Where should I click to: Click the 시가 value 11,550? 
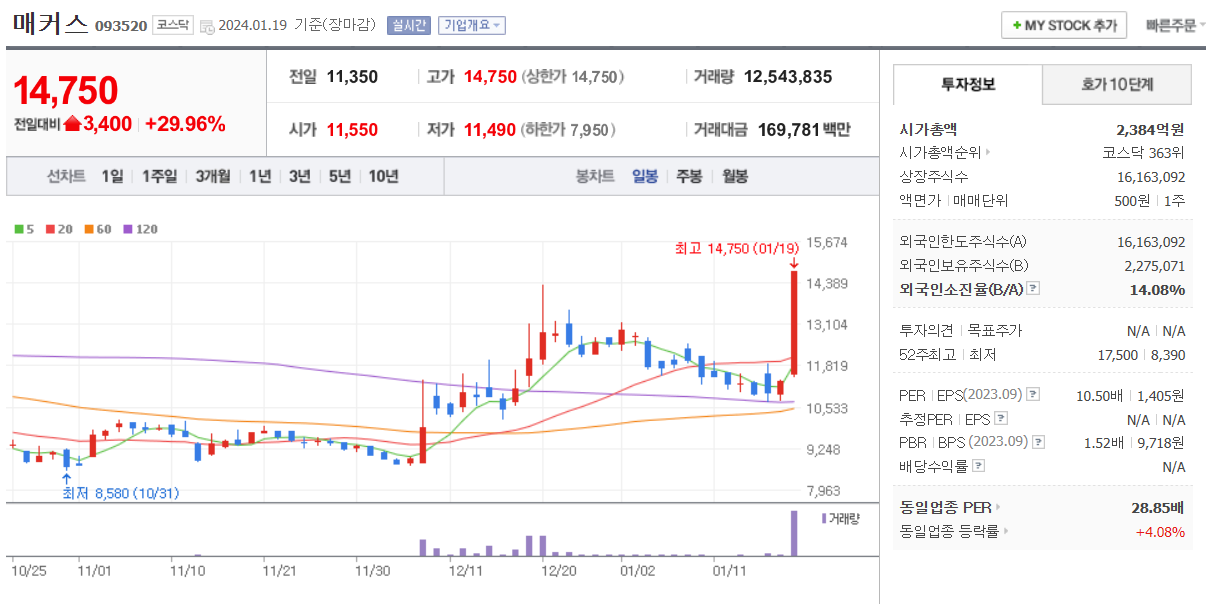(352, 129)
